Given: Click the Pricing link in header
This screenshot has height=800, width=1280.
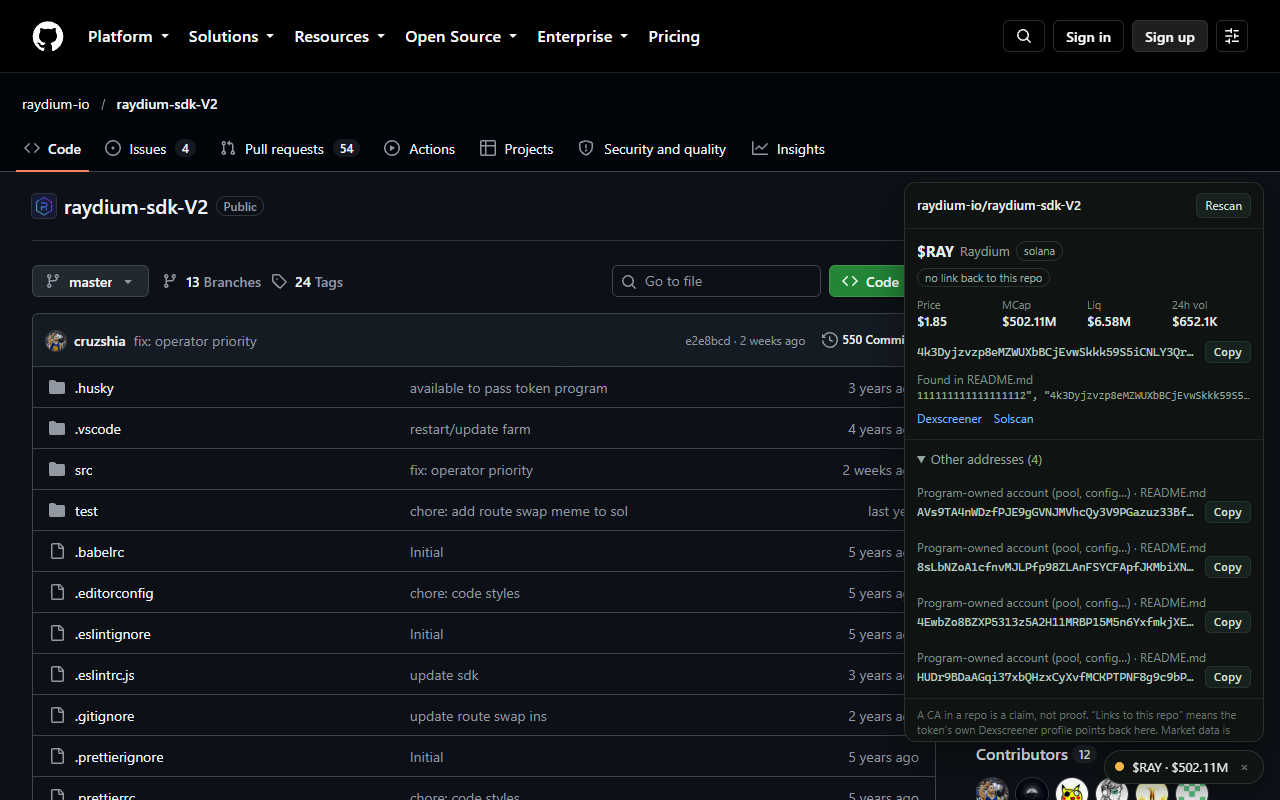Looking at the screenshot, I should (674, 37).
